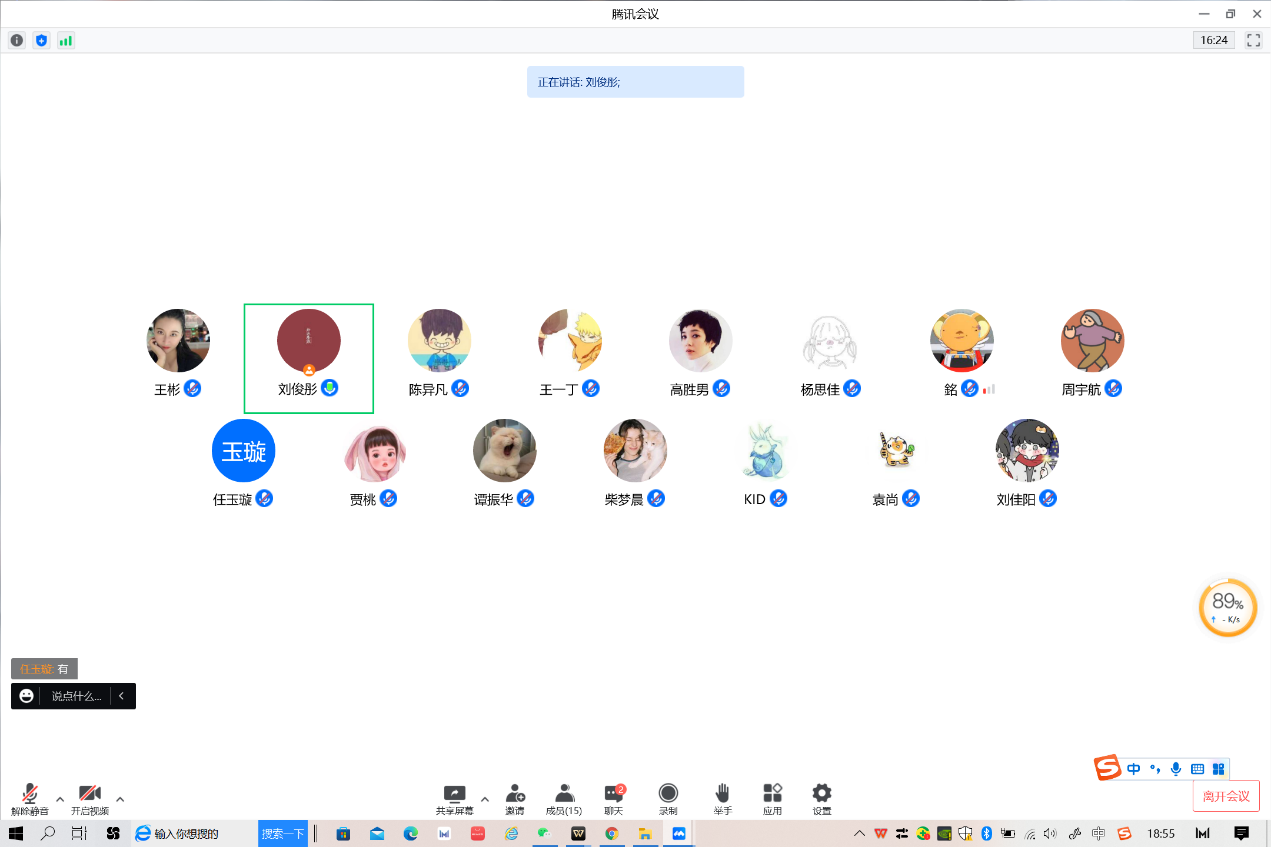Expand audio options arrow beside 解除静音
The width and height of the screenshot is (1271, 847).
[x=60, y=799]
